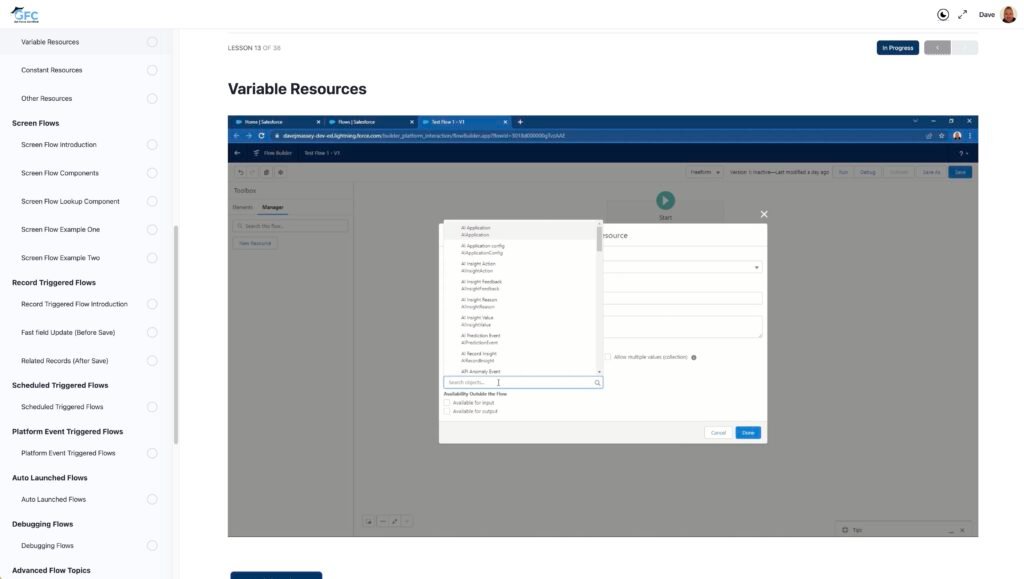Screen dimensions: 1024x579
Task: Enter fullscreen using the expand arrows icon
Action: click(963, 14)
